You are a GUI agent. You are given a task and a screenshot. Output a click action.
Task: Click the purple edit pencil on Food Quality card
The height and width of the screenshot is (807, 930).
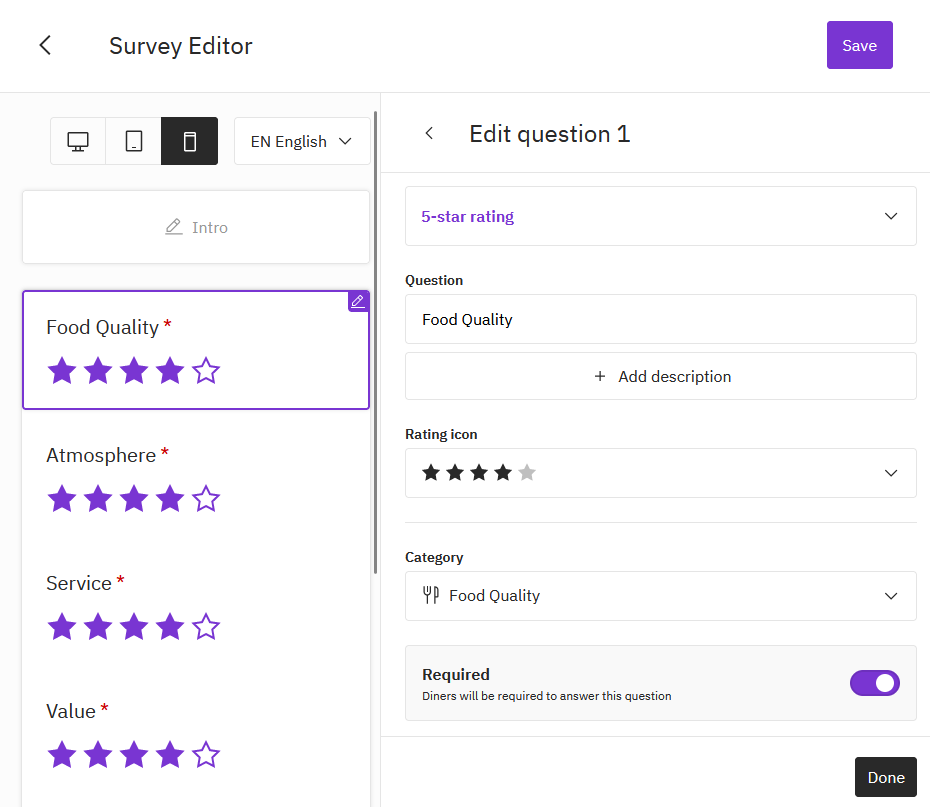pos(357,301)
